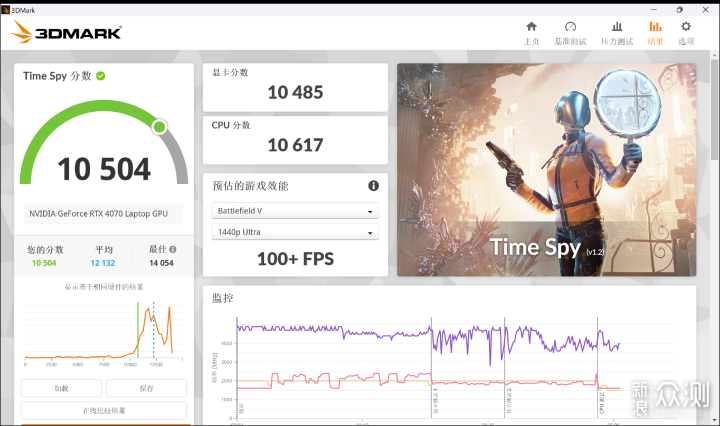
Task: Click the green validation checkmark beside Time Spy
Action: [101, 76]
